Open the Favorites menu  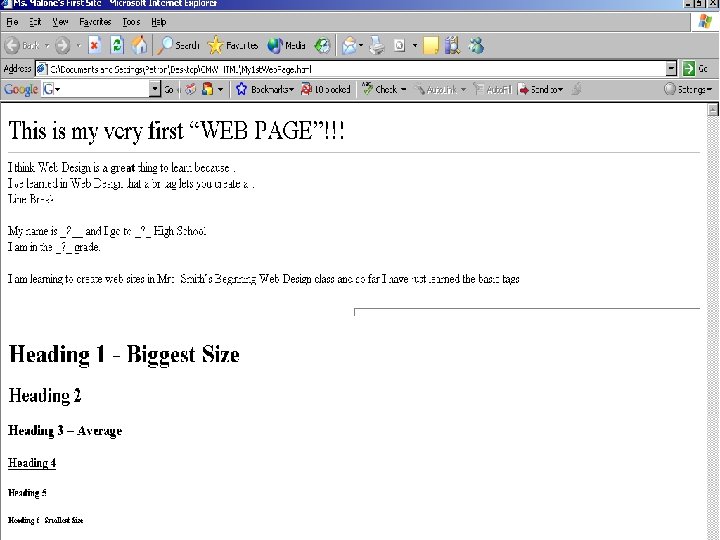point(95,22)
